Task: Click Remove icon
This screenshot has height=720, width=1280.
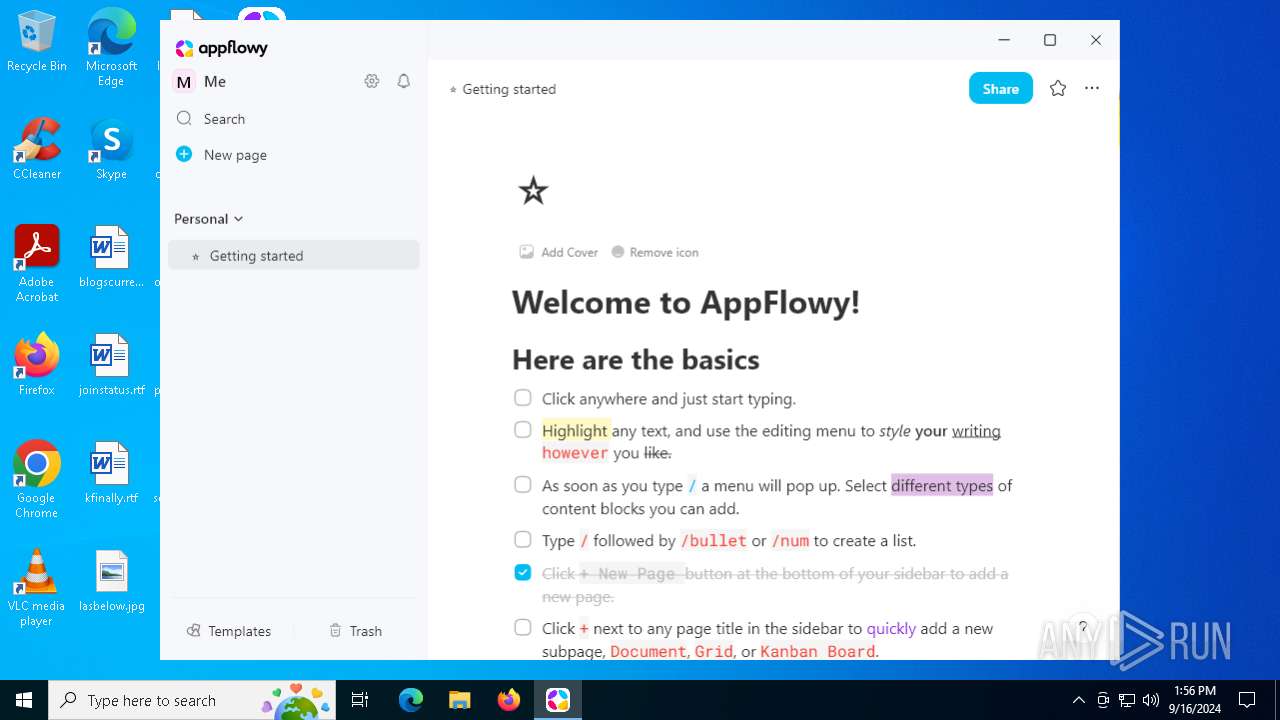Action: 655,252
